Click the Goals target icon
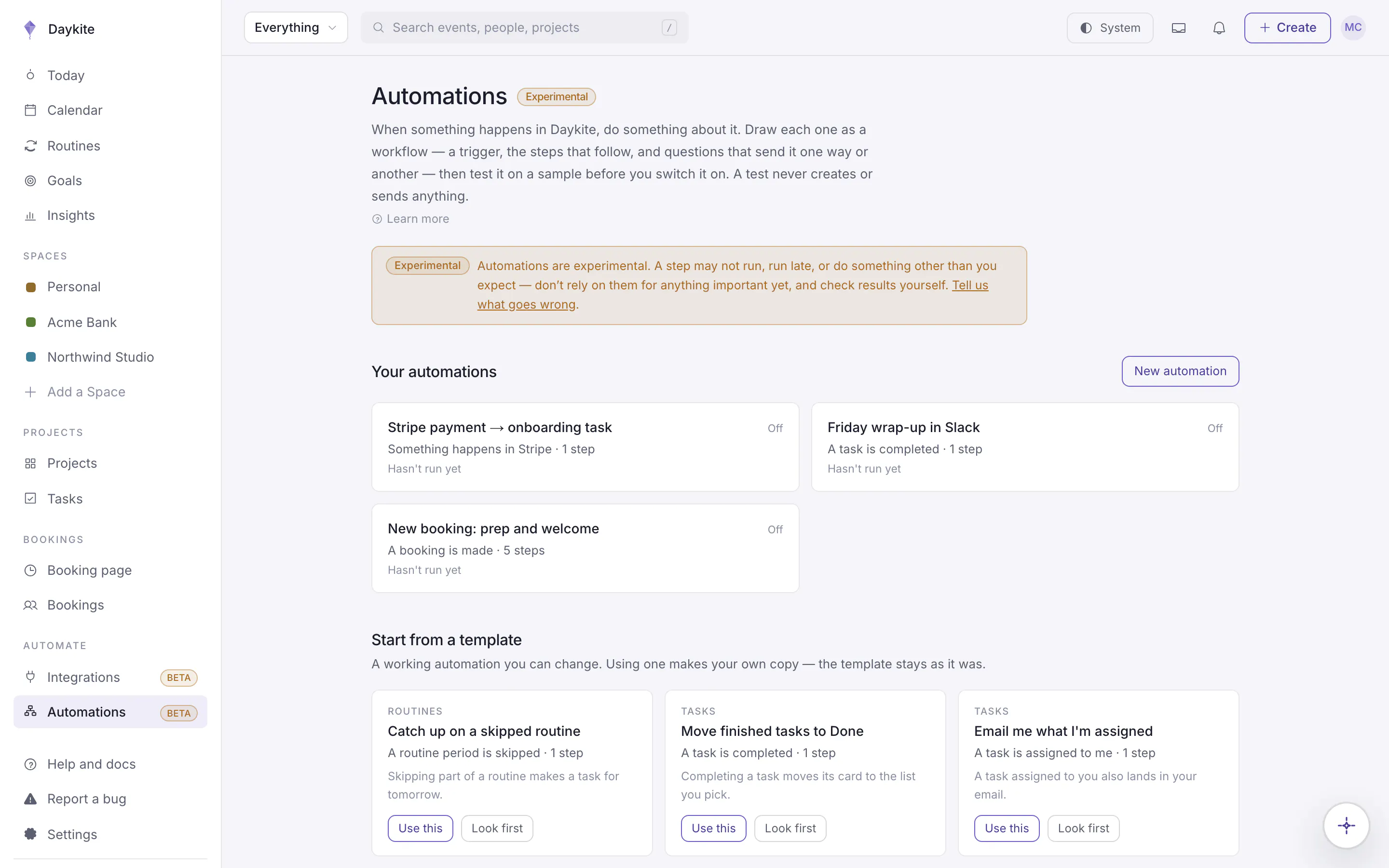 click(x=30, y=181)
